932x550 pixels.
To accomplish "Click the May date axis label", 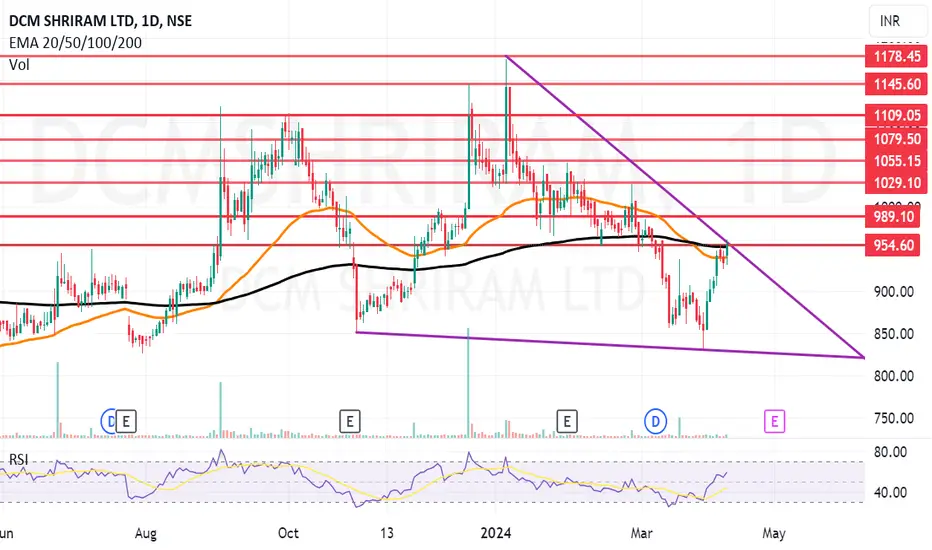I will (774, 533).
